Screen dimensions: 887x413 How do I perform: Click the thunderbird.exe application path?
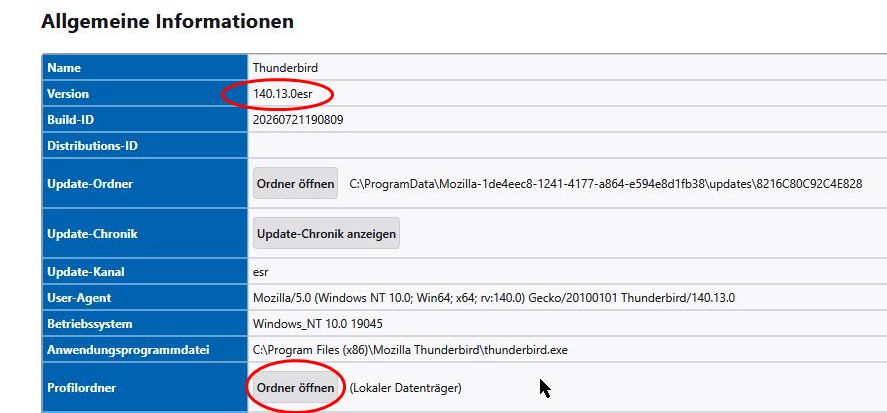pyautogui.click(x=410, y=350)
